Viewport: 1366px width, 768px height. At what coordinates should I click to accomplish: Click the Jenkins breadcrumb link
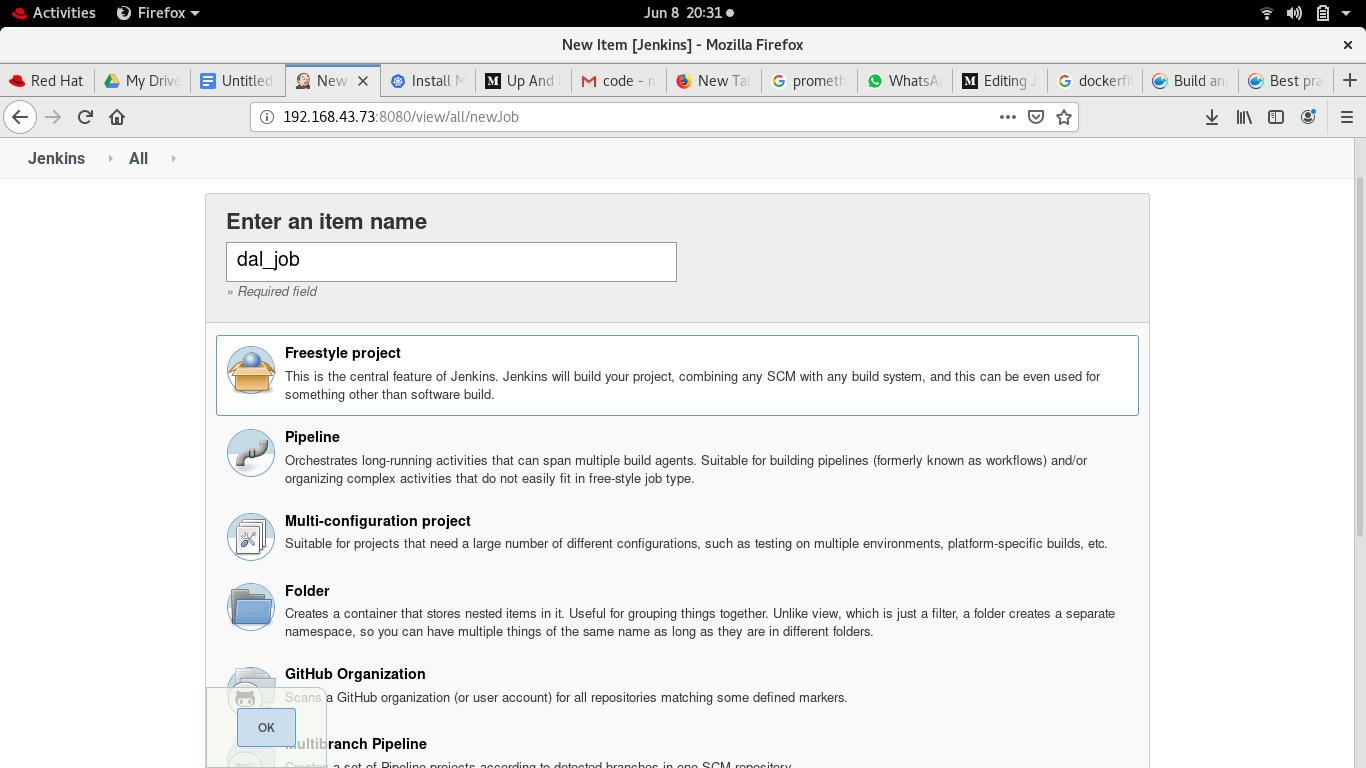point(57,158)
